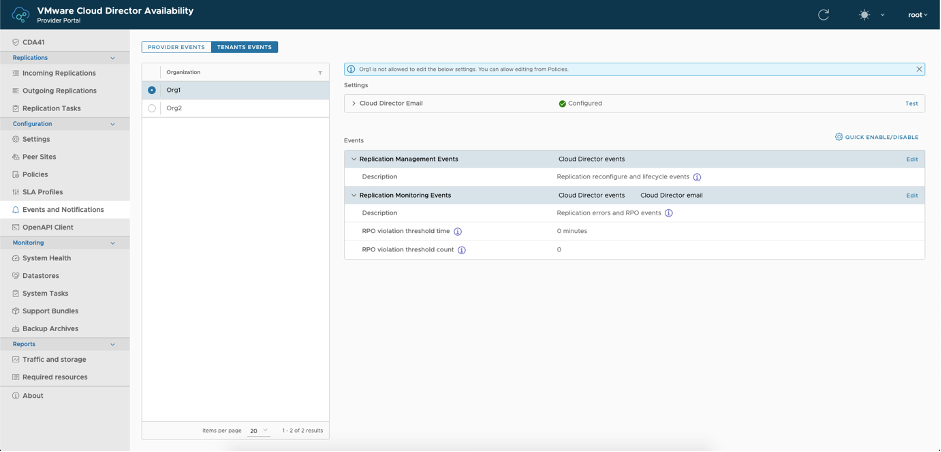Click the info icon after Replication errors description

pyautogui.click(x=668, y=213)
